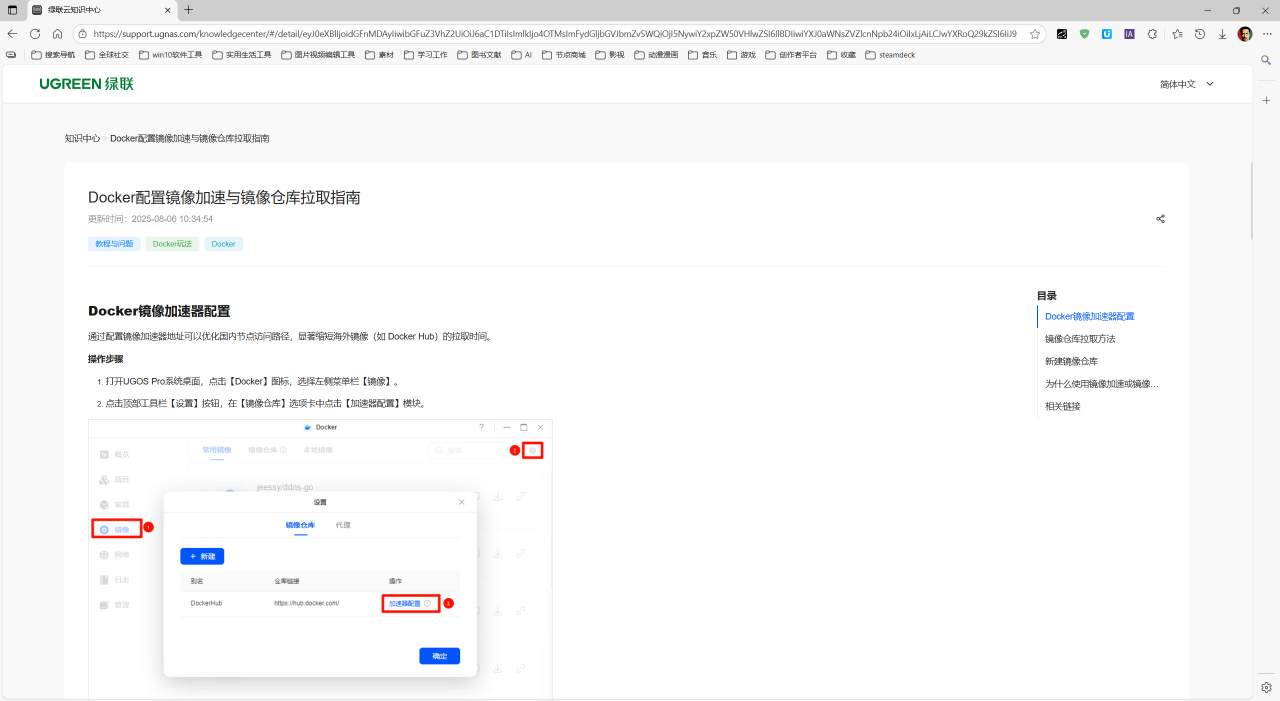Open the AI bookmark folder
The height and width of the screenshot is (701, 1280).
coord(522,55)
